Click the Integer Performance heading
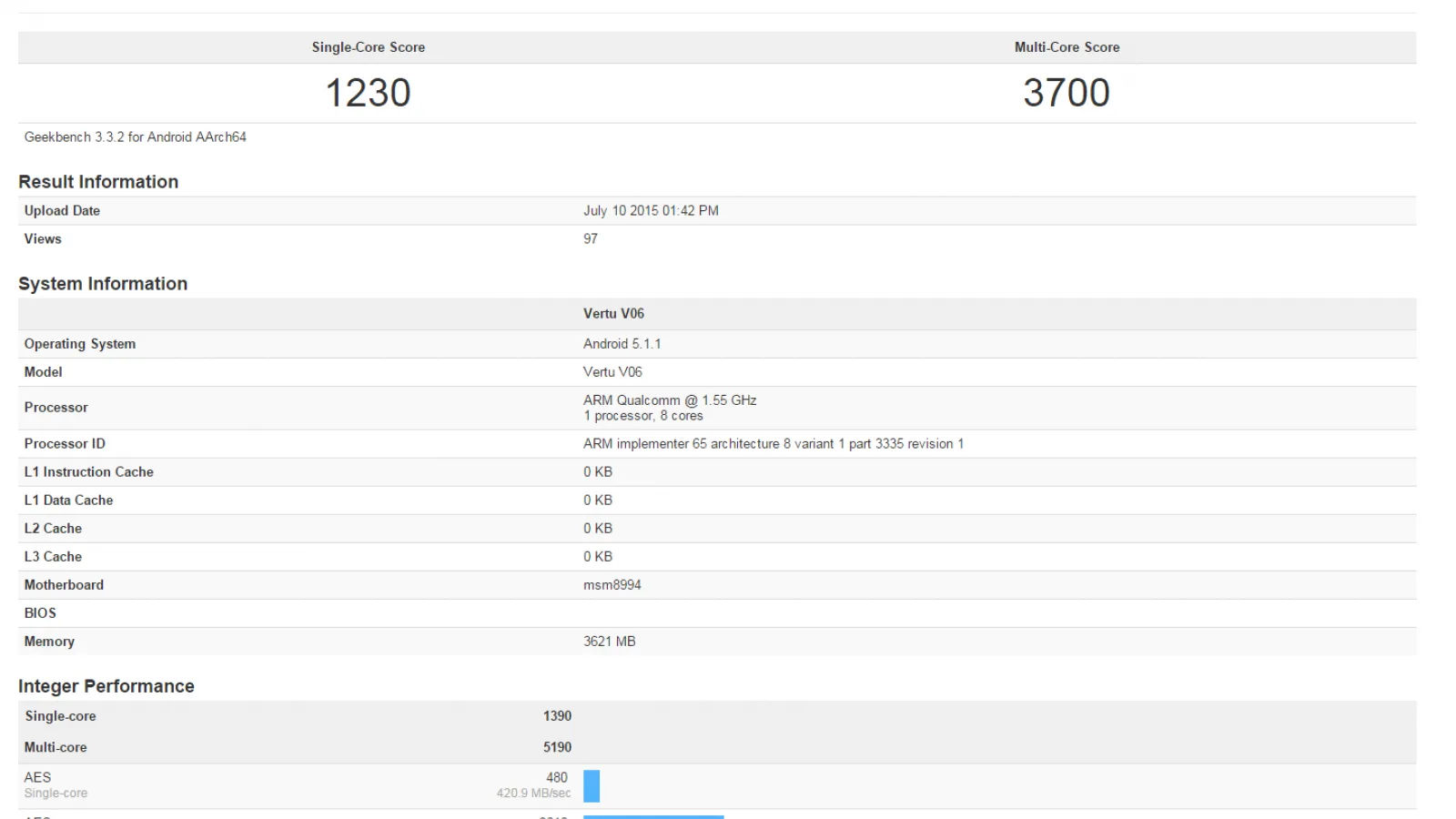 tap(106, 686)
